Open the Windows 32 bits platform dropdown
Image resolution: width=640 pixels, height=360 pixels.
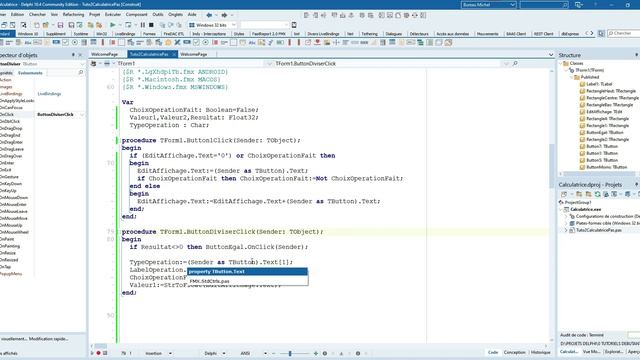click(x=234, y=25)
